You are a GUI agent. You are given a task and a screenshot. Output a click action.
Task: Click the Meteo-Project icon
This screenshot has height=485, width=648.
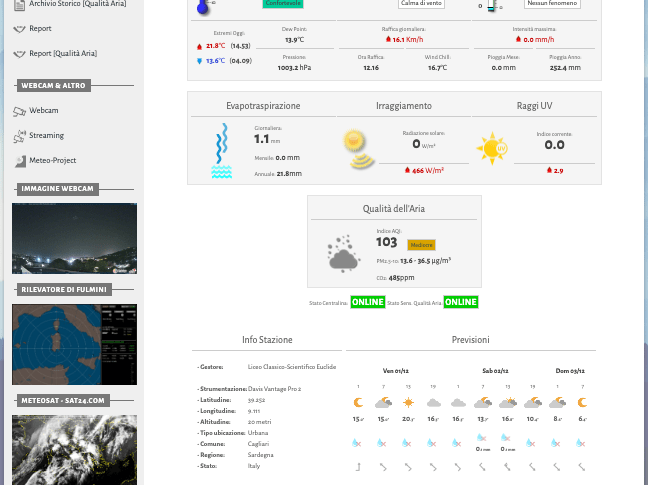coord(20,162)
